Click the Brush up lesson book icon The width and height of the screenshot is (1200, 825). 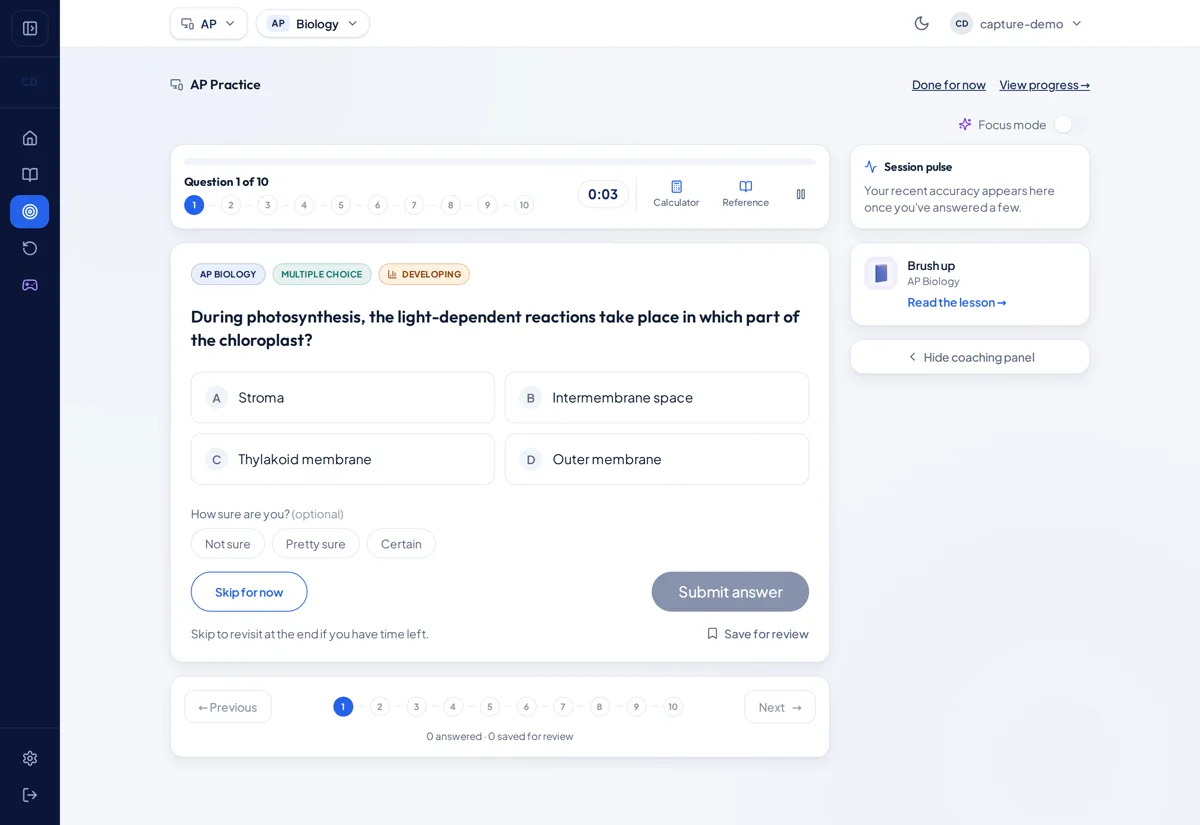click(881, 273)
